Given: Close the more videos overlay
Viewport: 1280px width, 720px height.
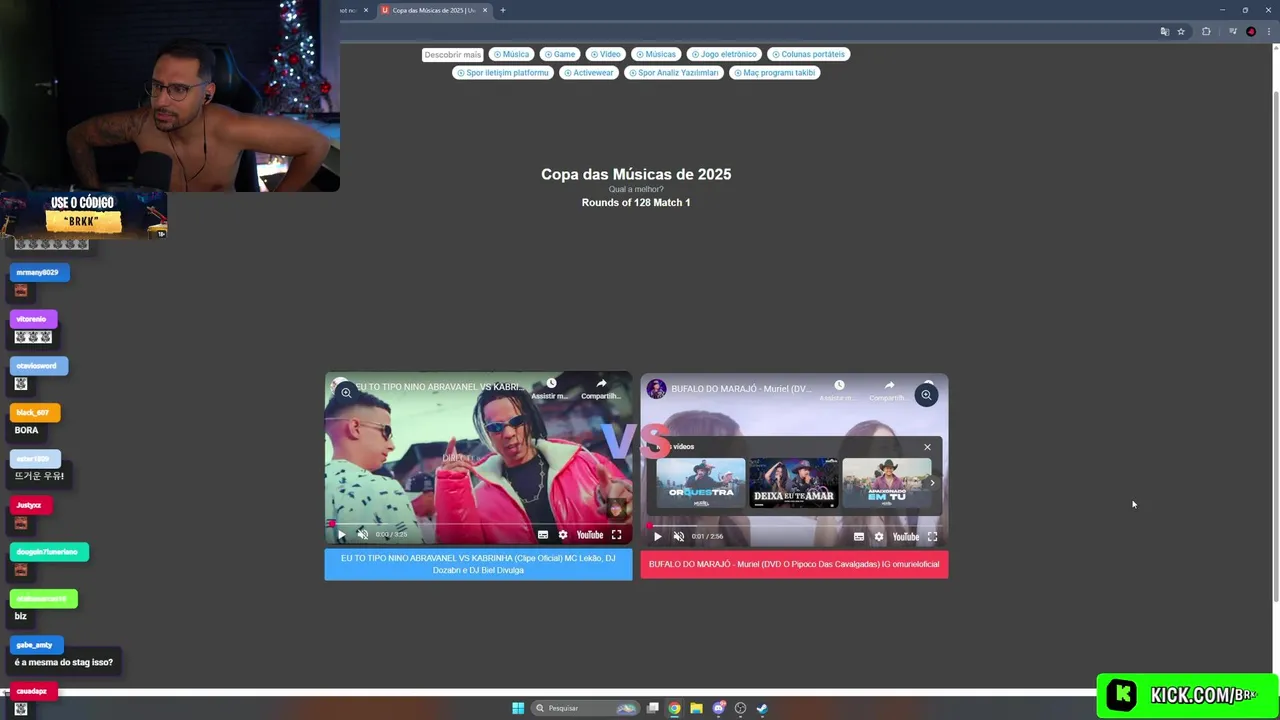Looking at the screenshot, I should click(x=927, y=447).
